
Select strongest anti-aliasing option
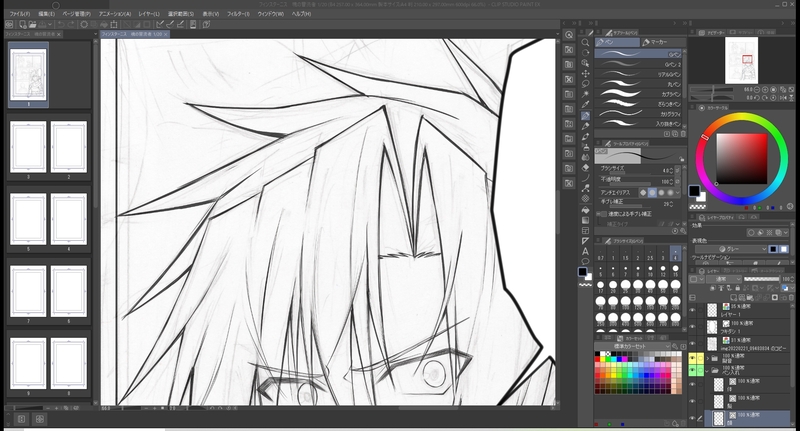pos(670,193)
